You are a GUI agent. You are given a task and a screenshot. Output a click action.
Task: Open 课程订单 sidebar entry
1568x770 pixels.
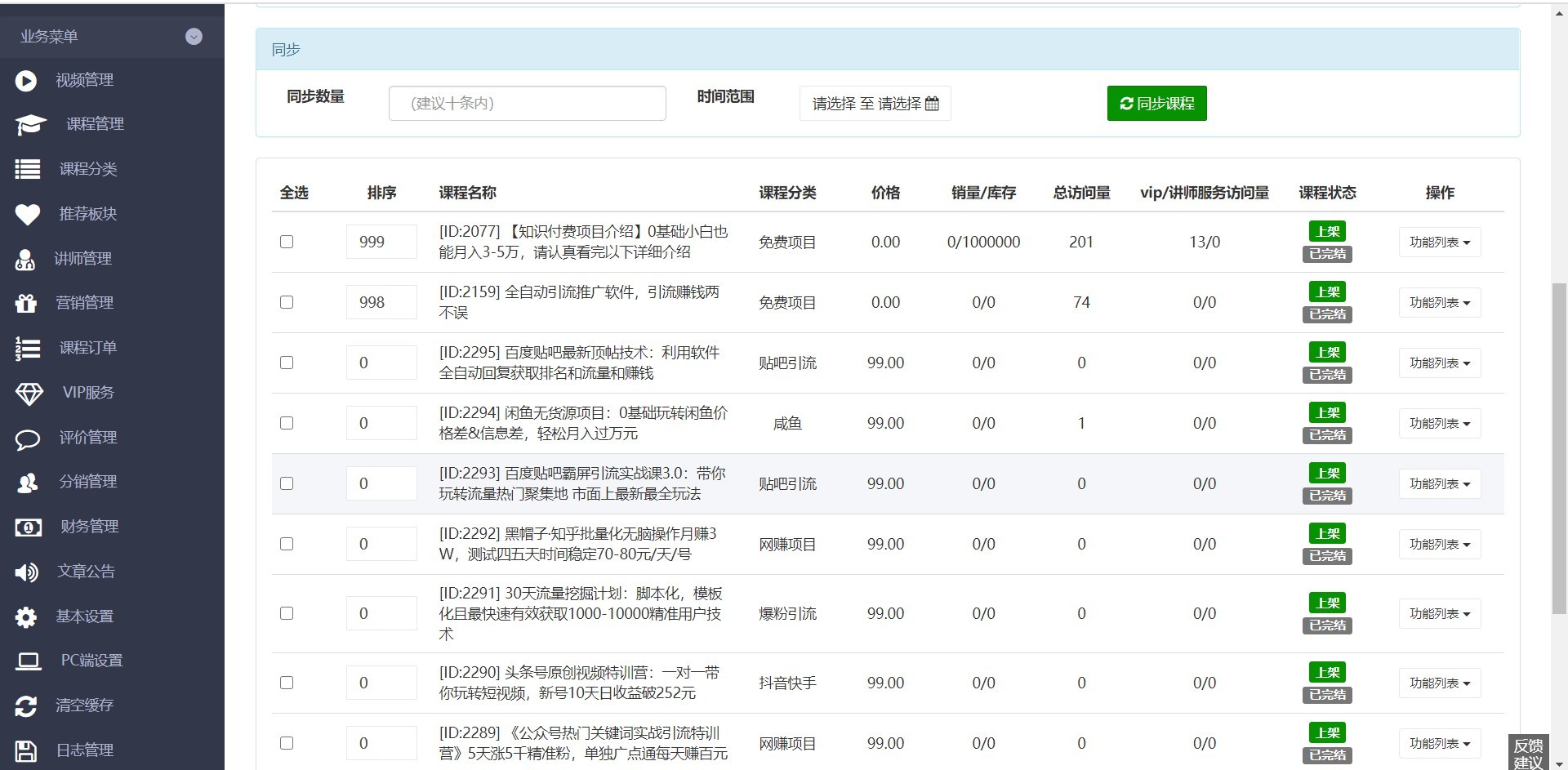pos(88,348)
